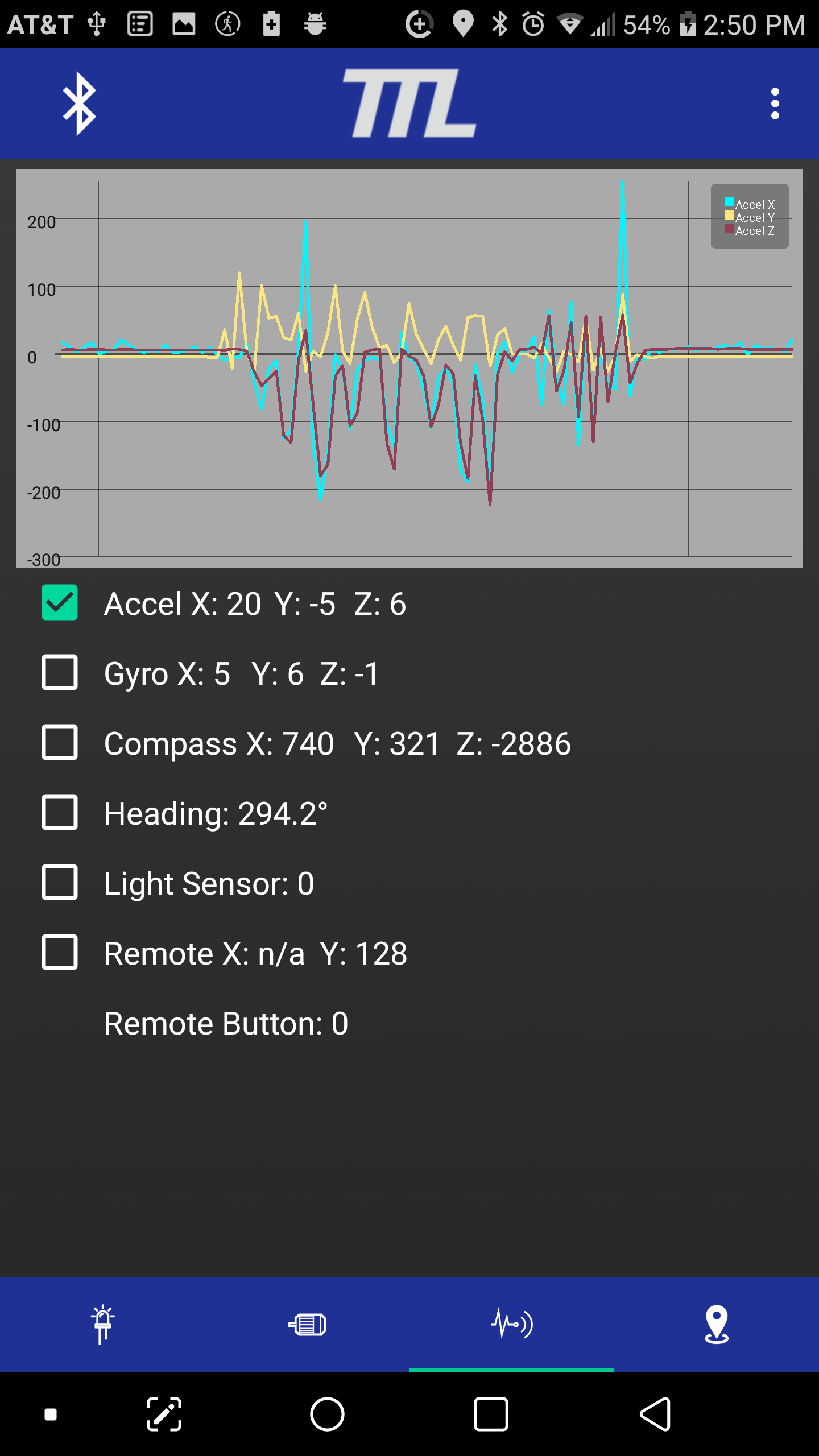
Task: Tap the chart legend box
Action: [x=749, y=217]
